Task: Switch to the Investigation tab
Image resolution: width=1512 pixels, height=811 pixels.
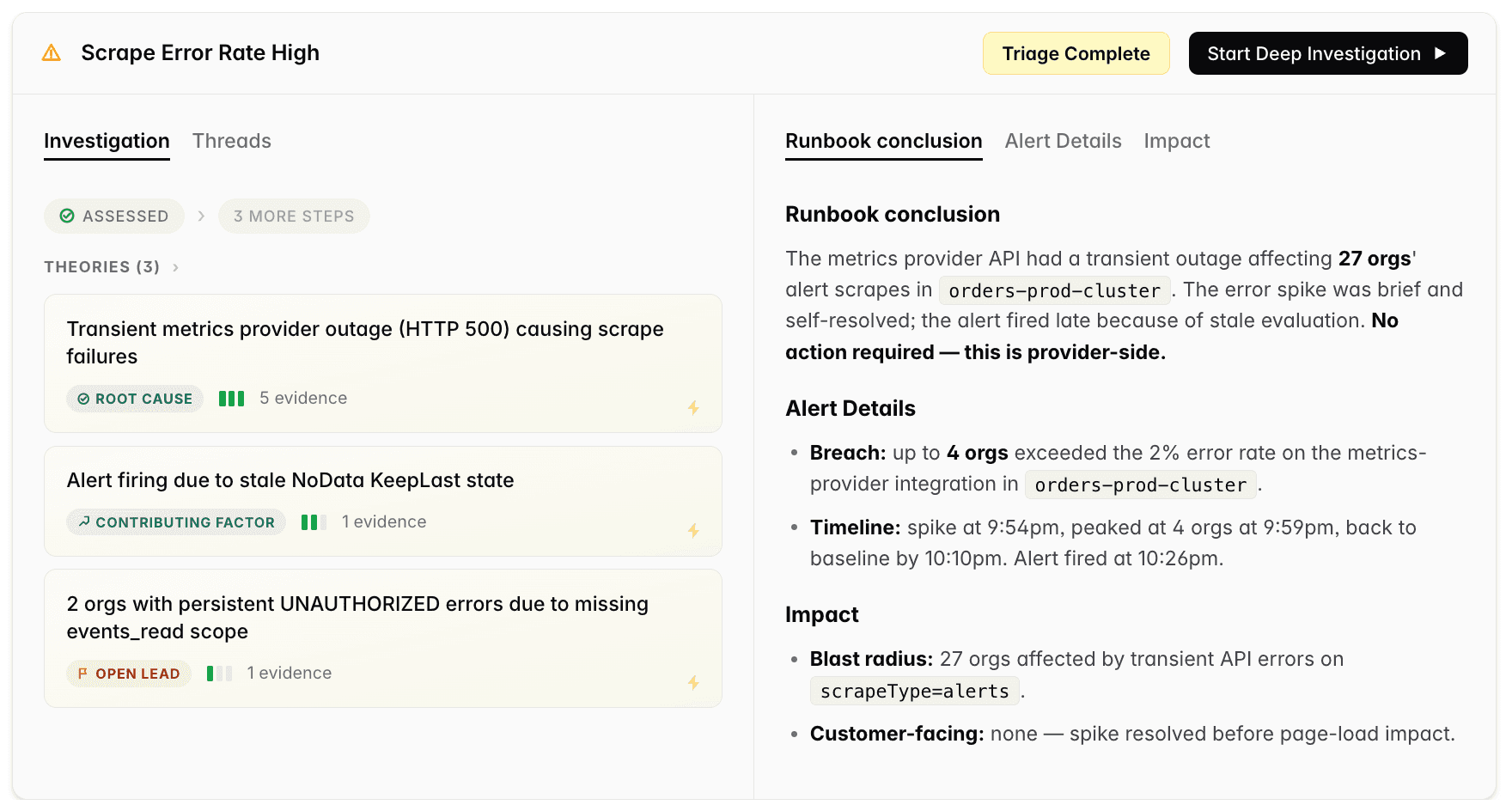Action: point(107,141)
